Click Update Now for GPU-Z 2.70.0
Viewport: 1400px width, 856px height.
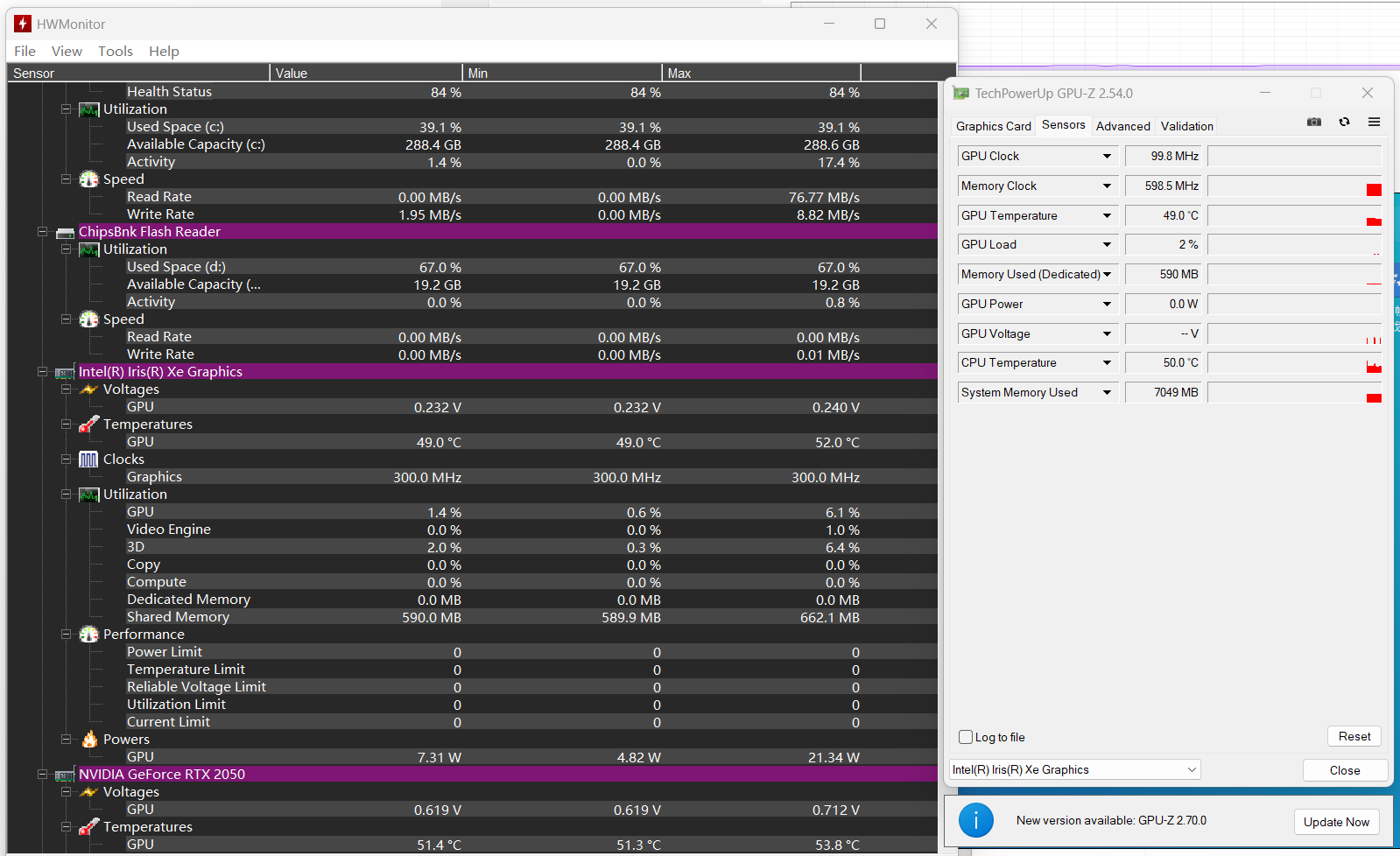(1336, 822)
